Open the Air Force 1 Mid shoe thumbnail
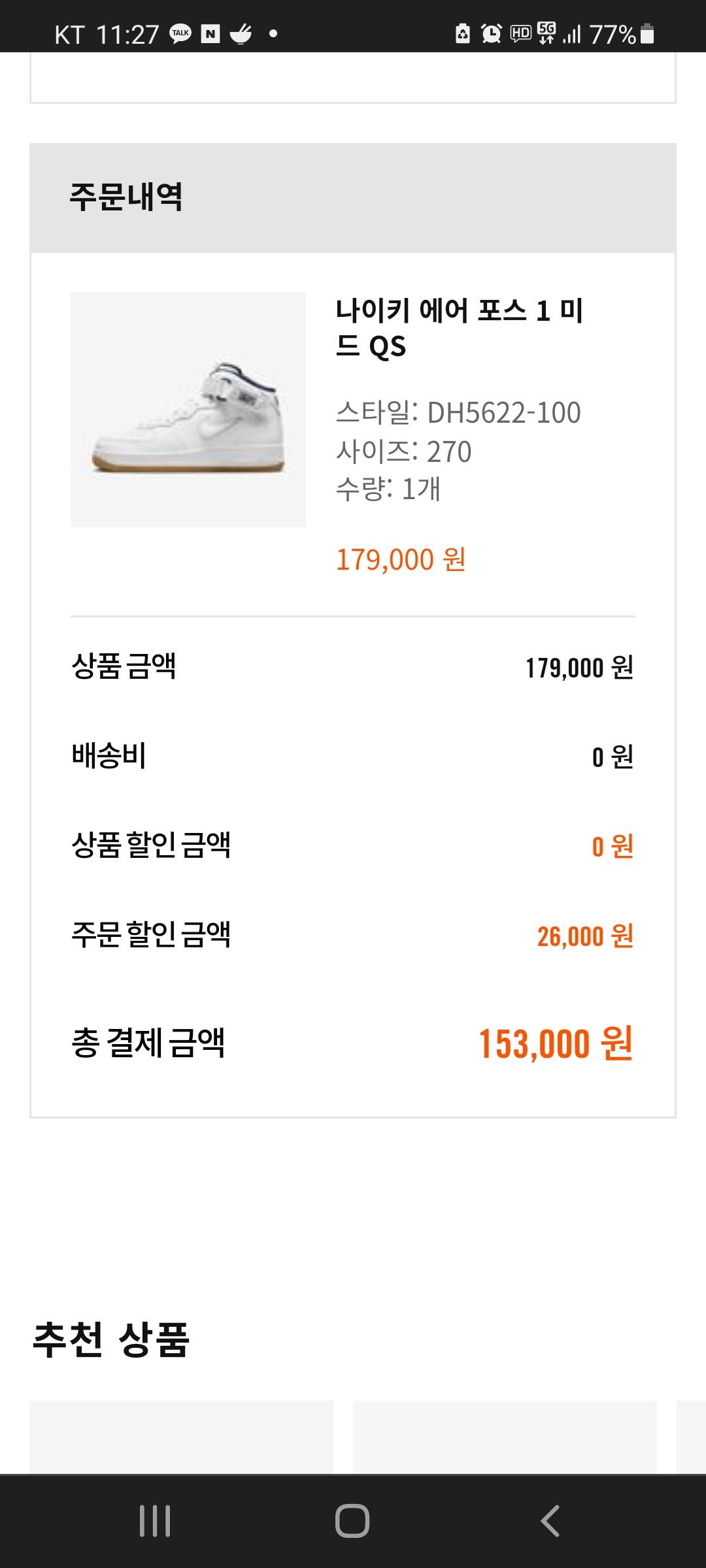The height and width of the screenshot is (1568, 706). pyautogui.click(x=188, y=410)
